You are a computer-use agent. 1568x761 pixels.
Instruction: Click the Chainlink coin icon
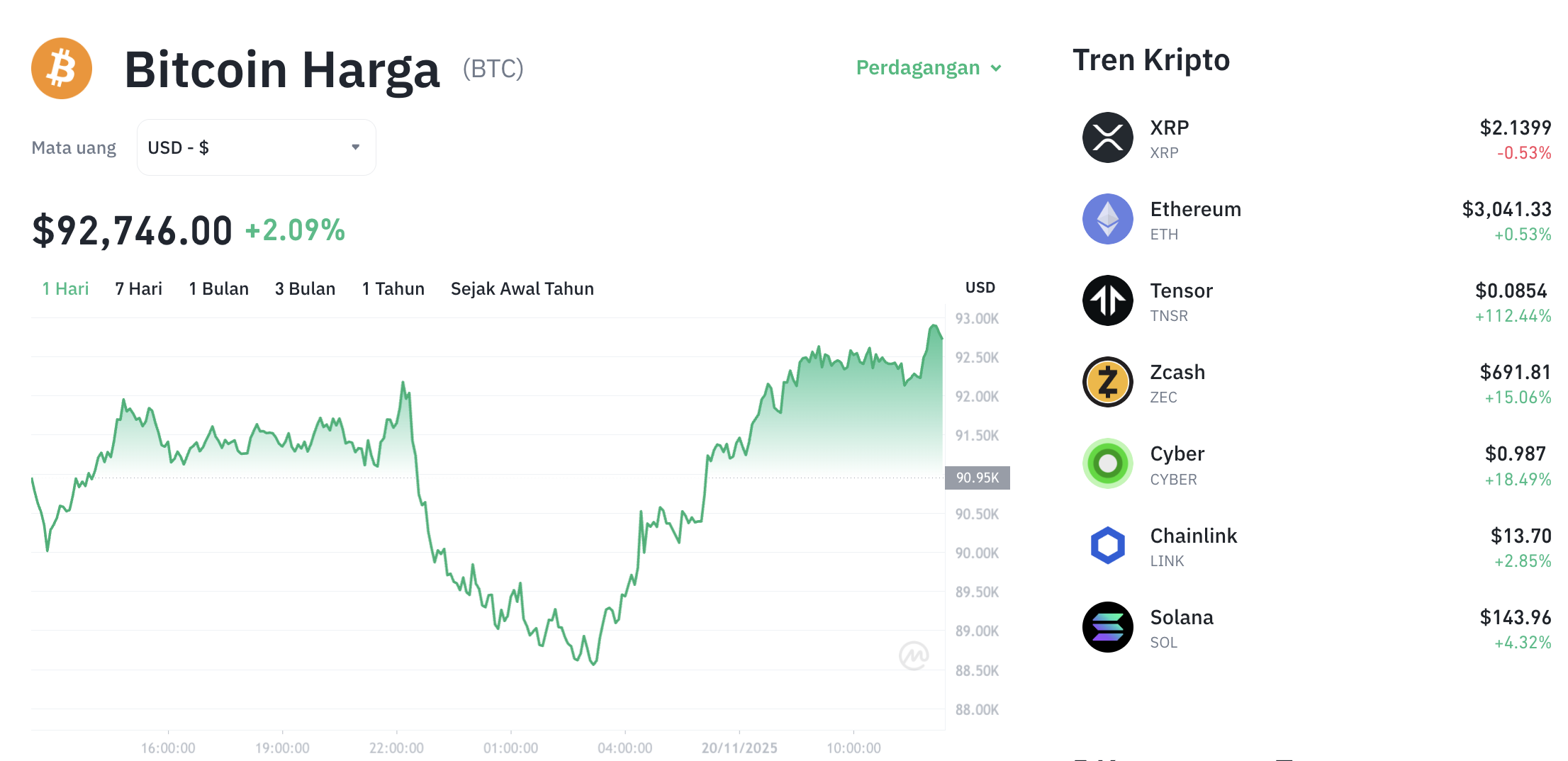tap(1107, 546)
